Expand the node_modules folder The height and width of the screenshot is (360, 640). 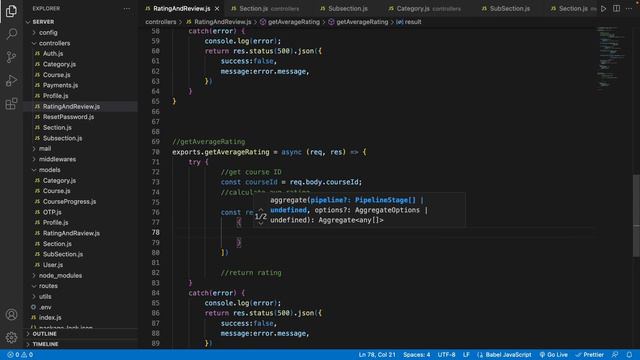[x=80, y=276]
